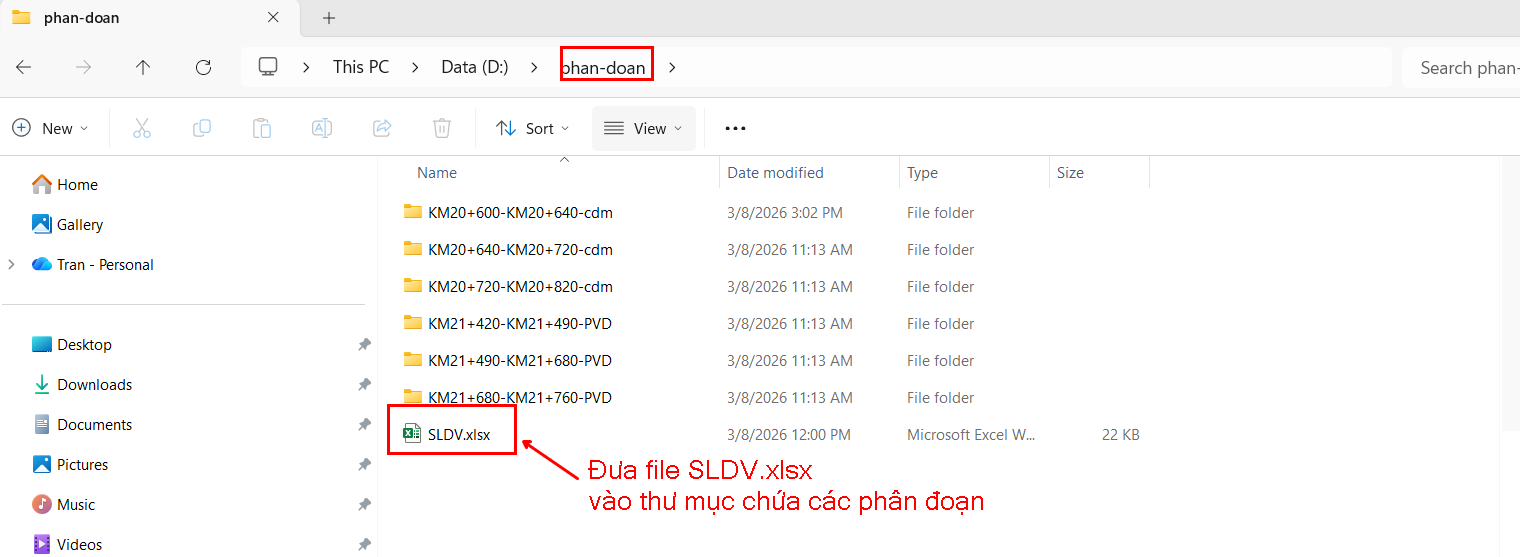Click the Rename icon in toolbar

tap(322, 128)
